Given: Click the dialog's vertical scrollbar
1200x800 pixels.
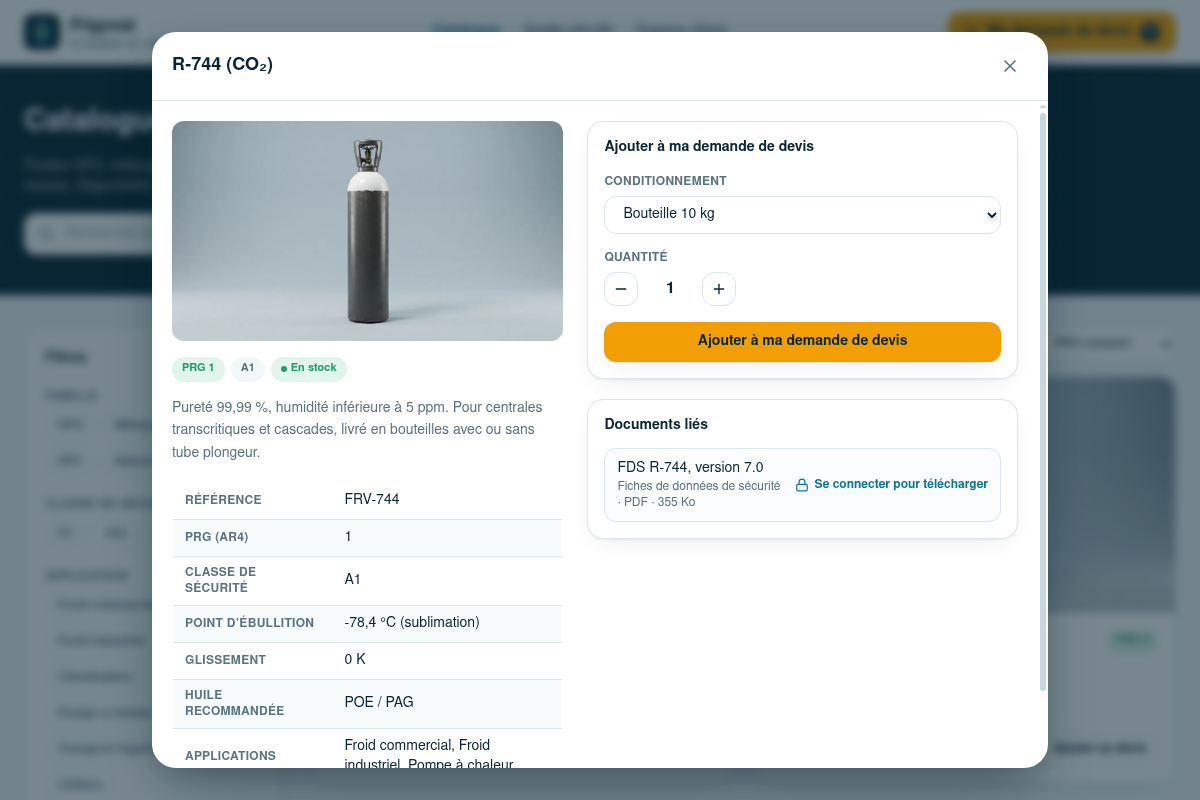Looking at the screenshot, I should (1043, 401).
